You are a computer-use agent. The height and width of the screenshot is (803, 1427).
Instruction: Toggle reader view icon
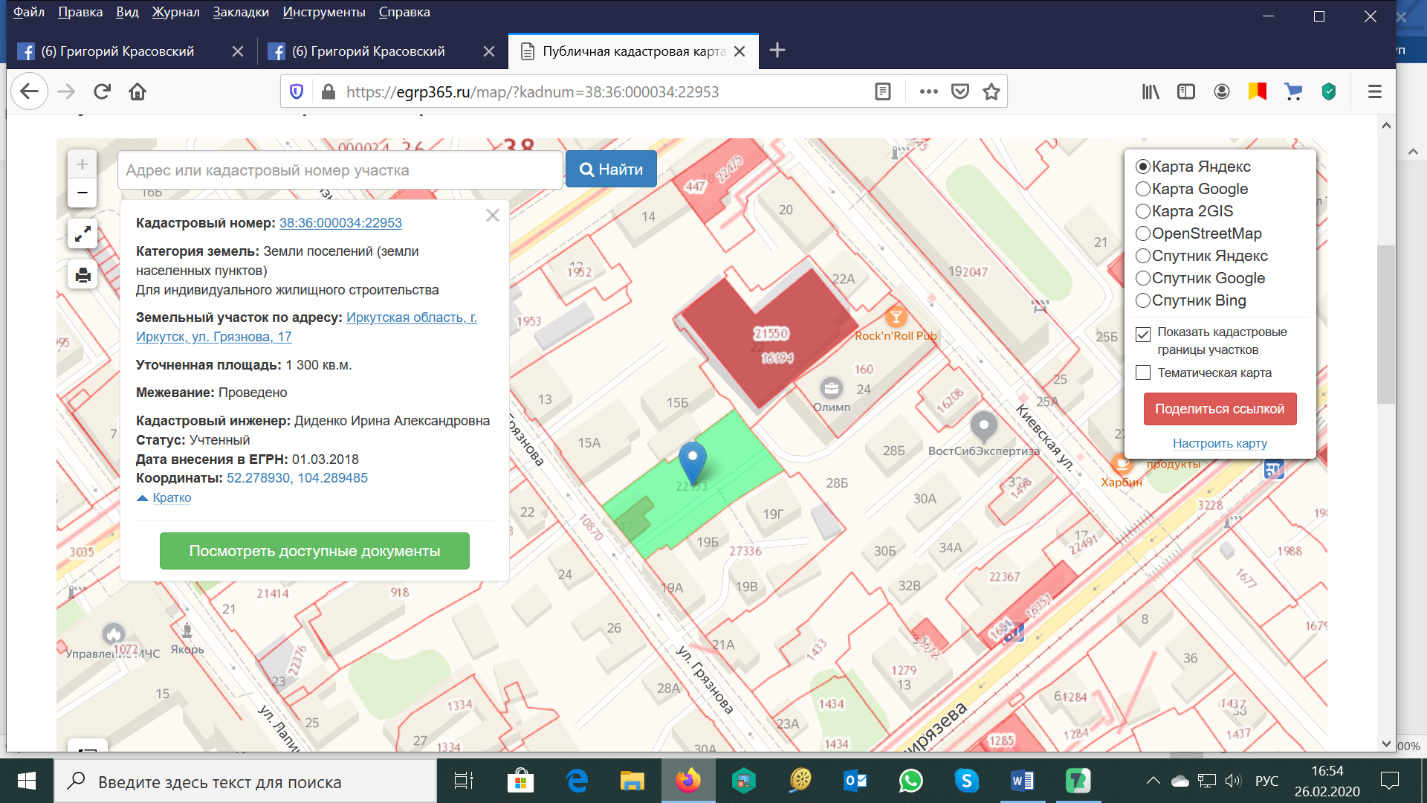pyautogui.click(x=882, y=91)
